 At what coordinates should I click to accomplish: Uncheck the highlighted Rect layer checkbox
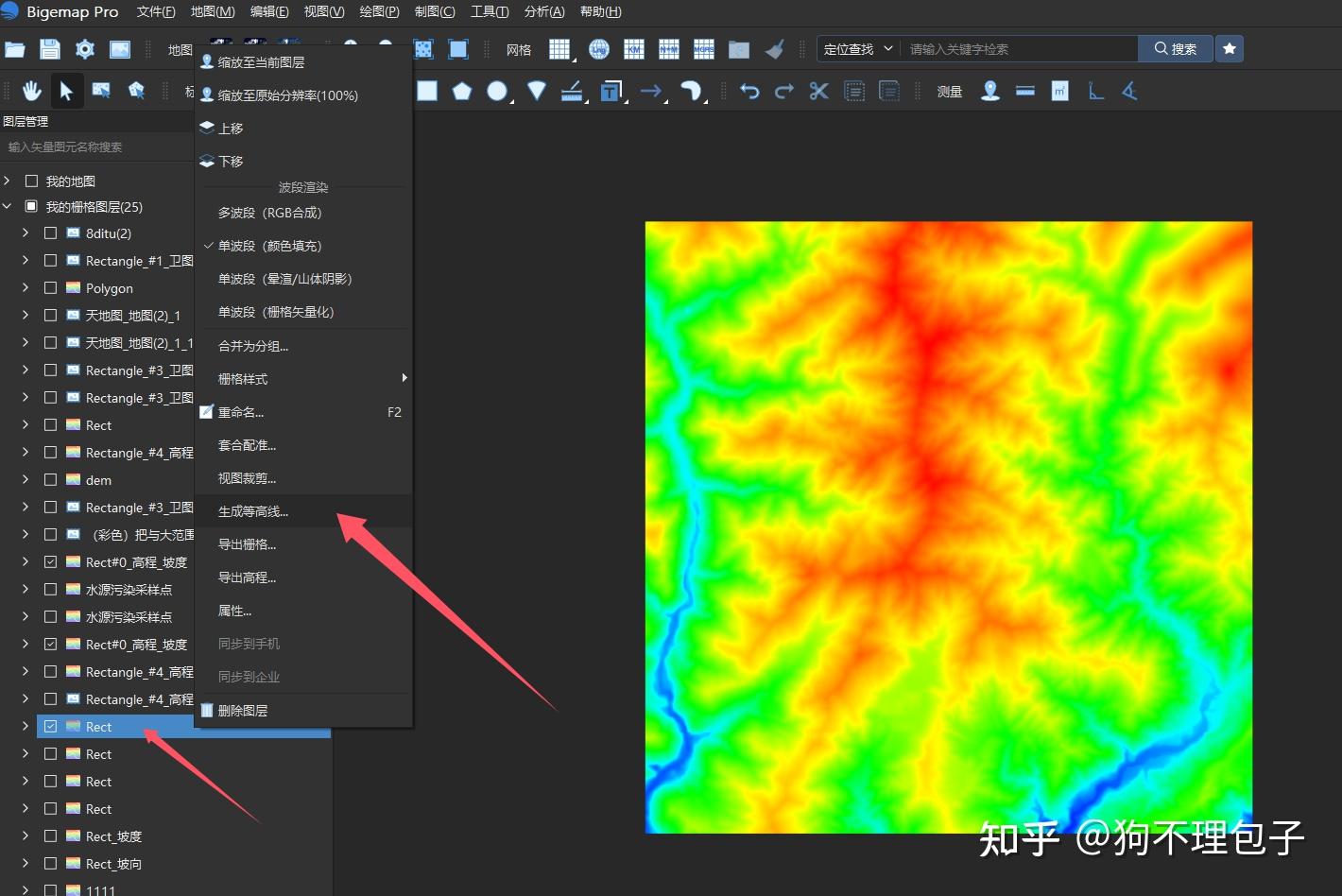tap(51, 726)
